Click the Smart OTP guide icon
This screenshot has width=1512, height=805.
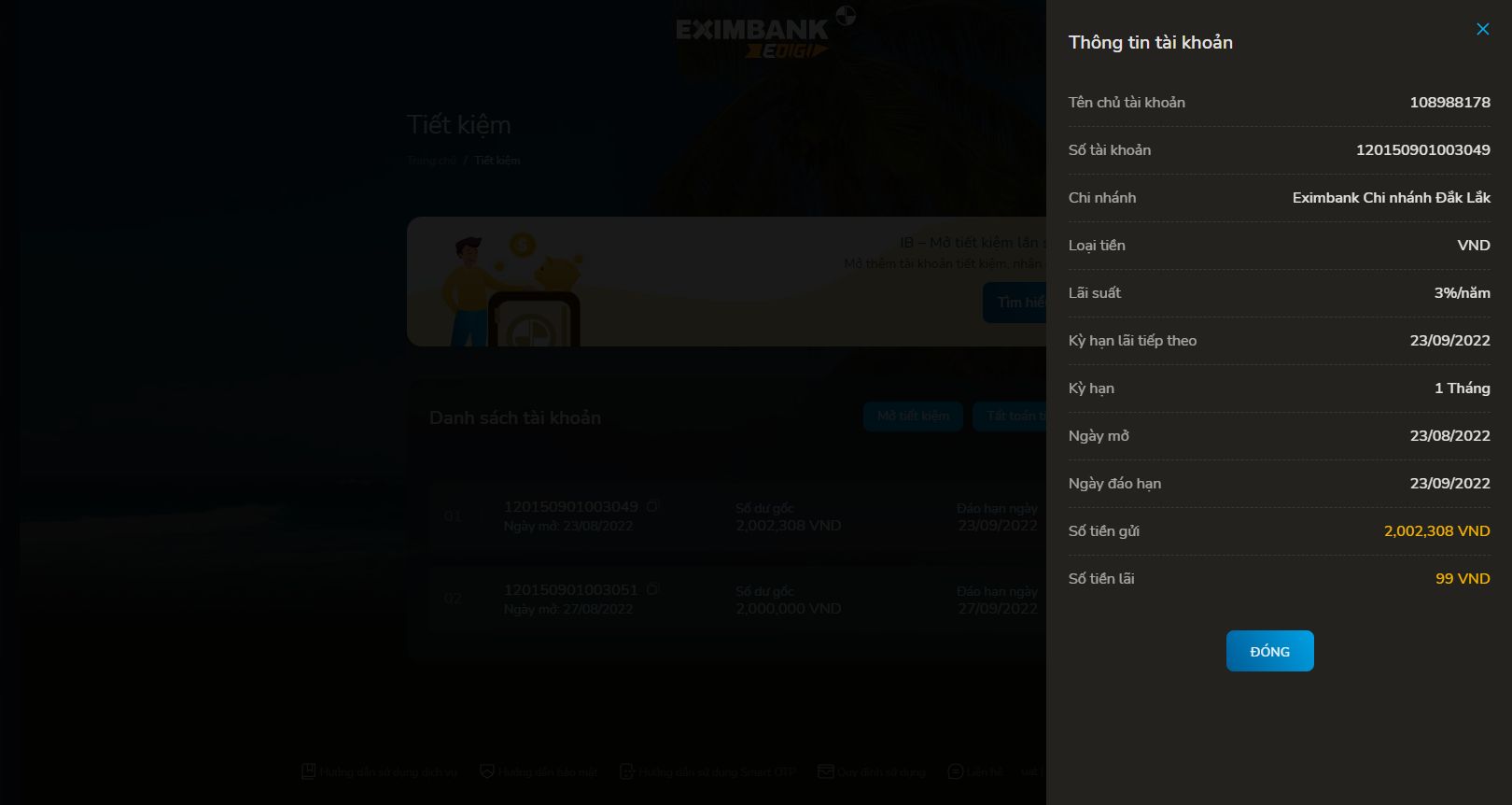coord(627,771)
